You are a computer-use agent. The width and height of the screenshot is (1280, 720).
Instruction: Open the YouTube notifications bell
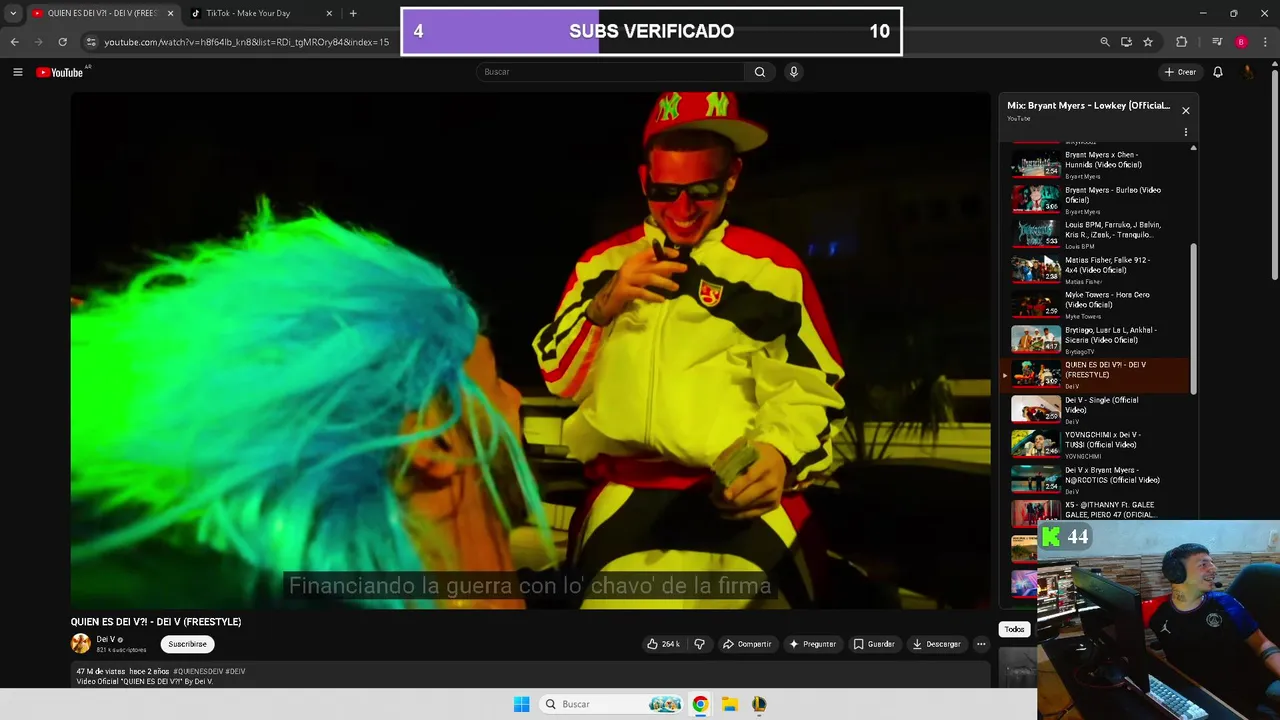1218,72
